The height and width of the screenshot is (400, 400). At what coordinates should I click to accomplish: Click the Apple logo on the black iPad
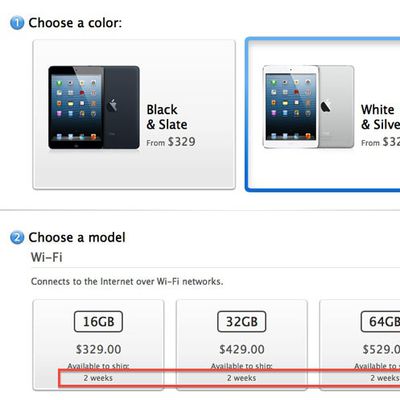[x=113, y=105]
